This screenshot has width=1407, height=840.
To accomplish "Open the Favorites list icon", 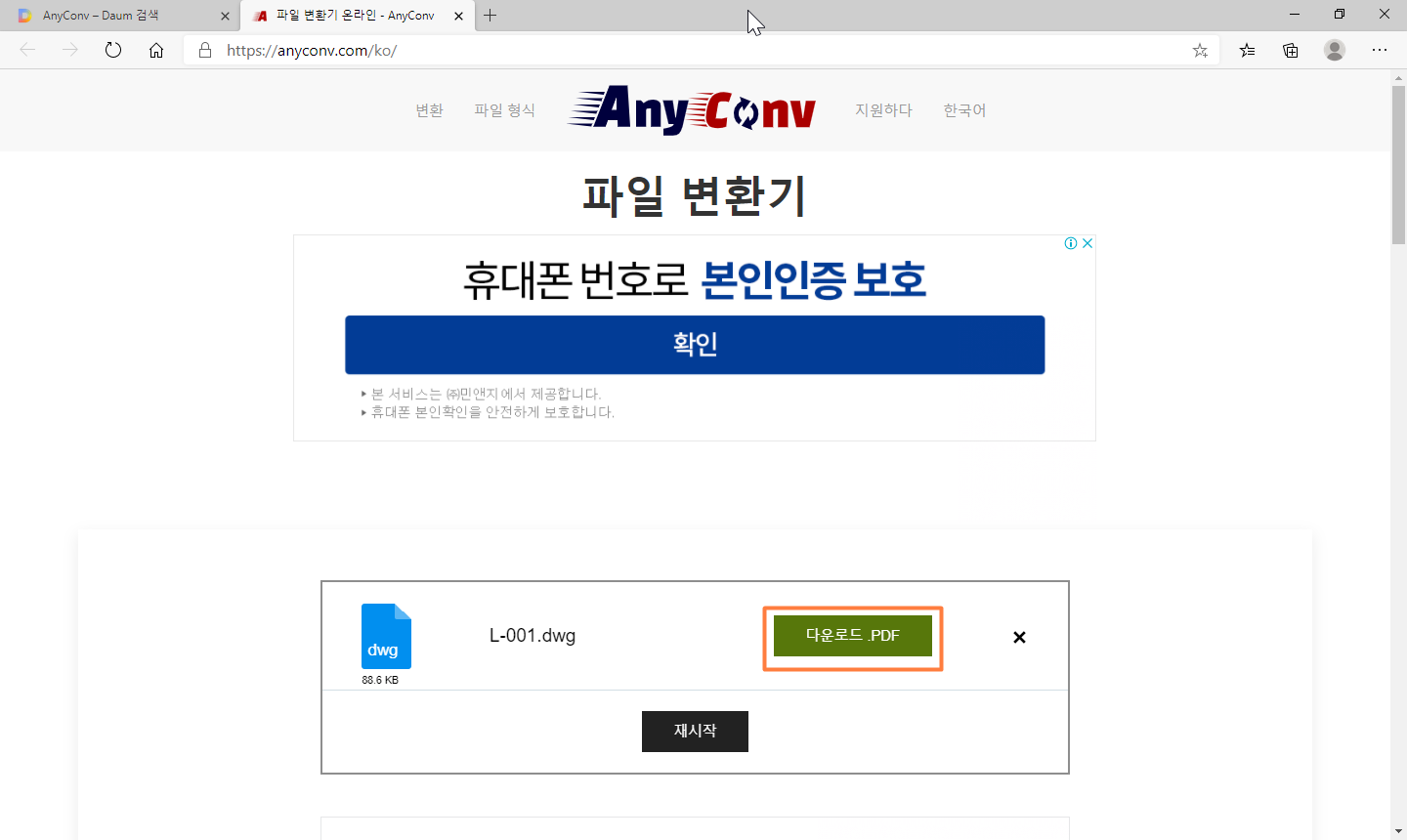I will coord(1248,50).
